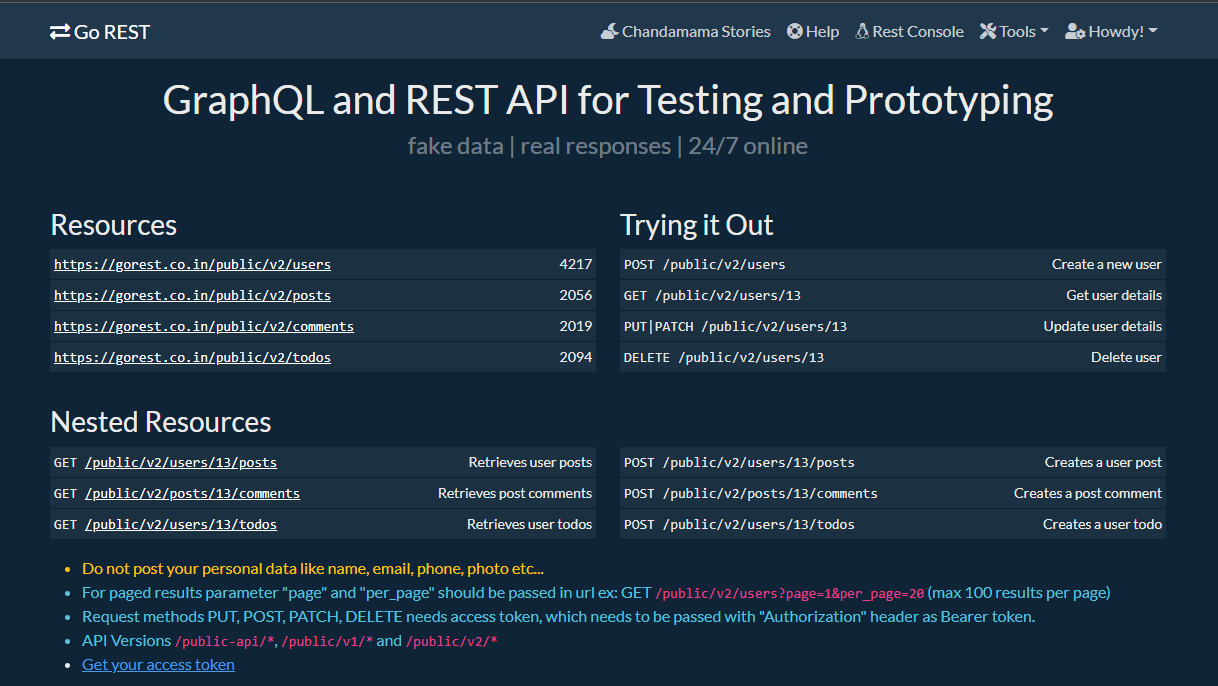Open the Rest Console menu item
Image resolution: width=1218 pixels, height=686 pixels.
[x=910, y=32]
